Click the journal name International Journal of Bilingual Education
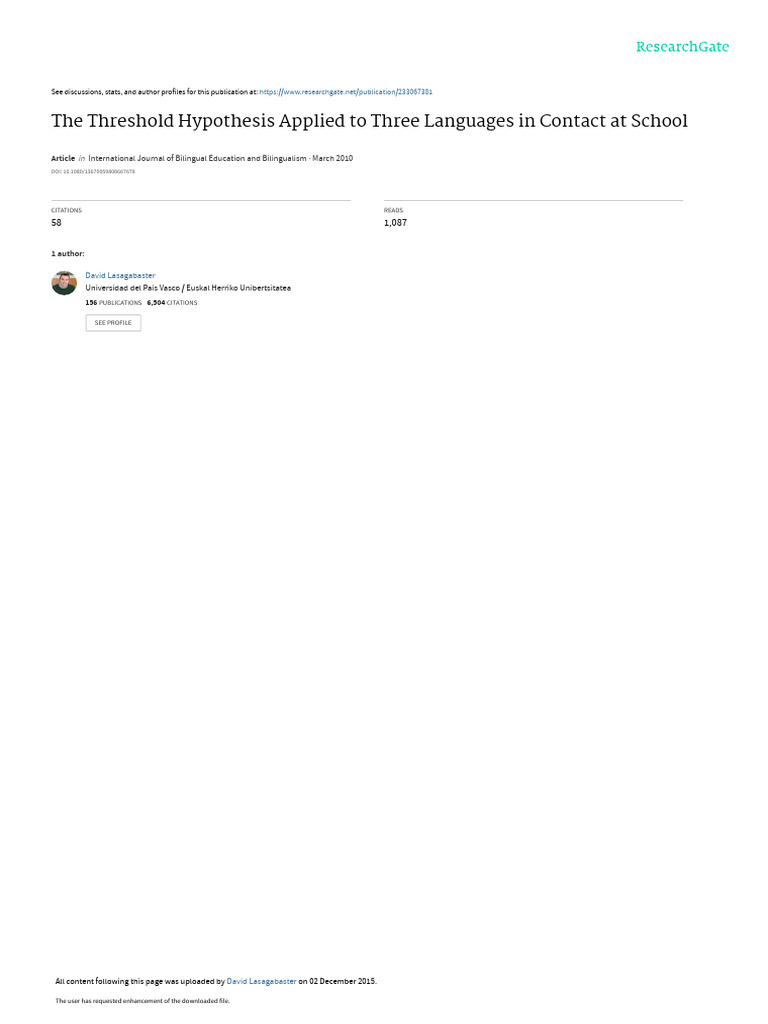 click(x=197, y=158)
